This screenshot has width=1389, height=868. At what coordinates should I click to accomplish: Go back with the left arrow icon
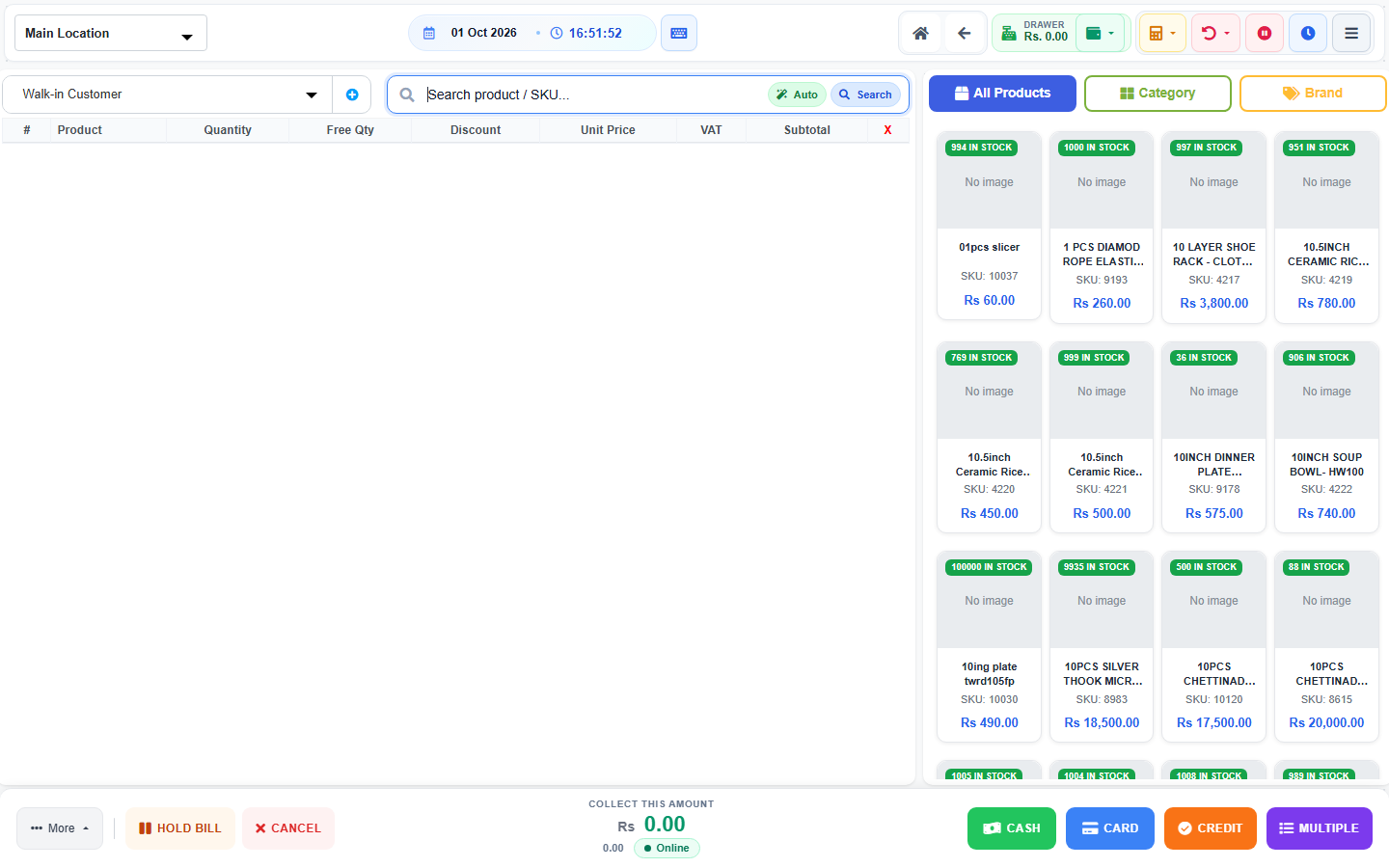point(964,33)
